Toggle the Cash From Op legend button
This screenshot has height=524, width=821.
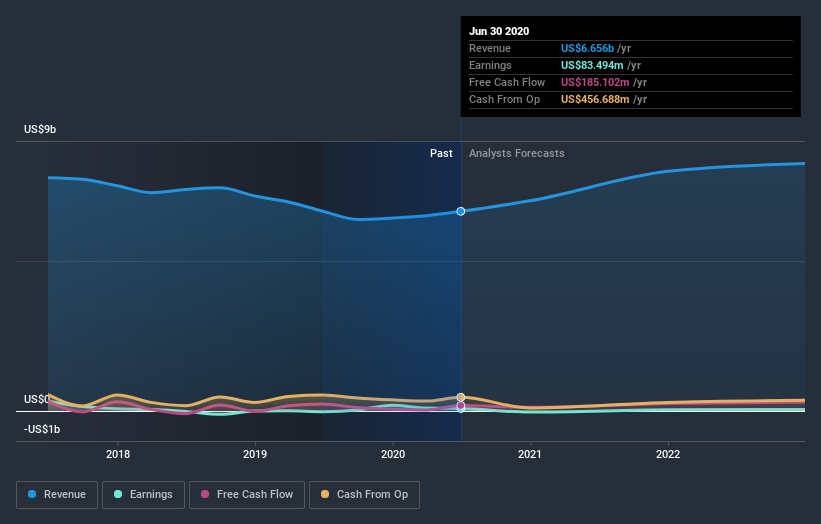(364, 495)
